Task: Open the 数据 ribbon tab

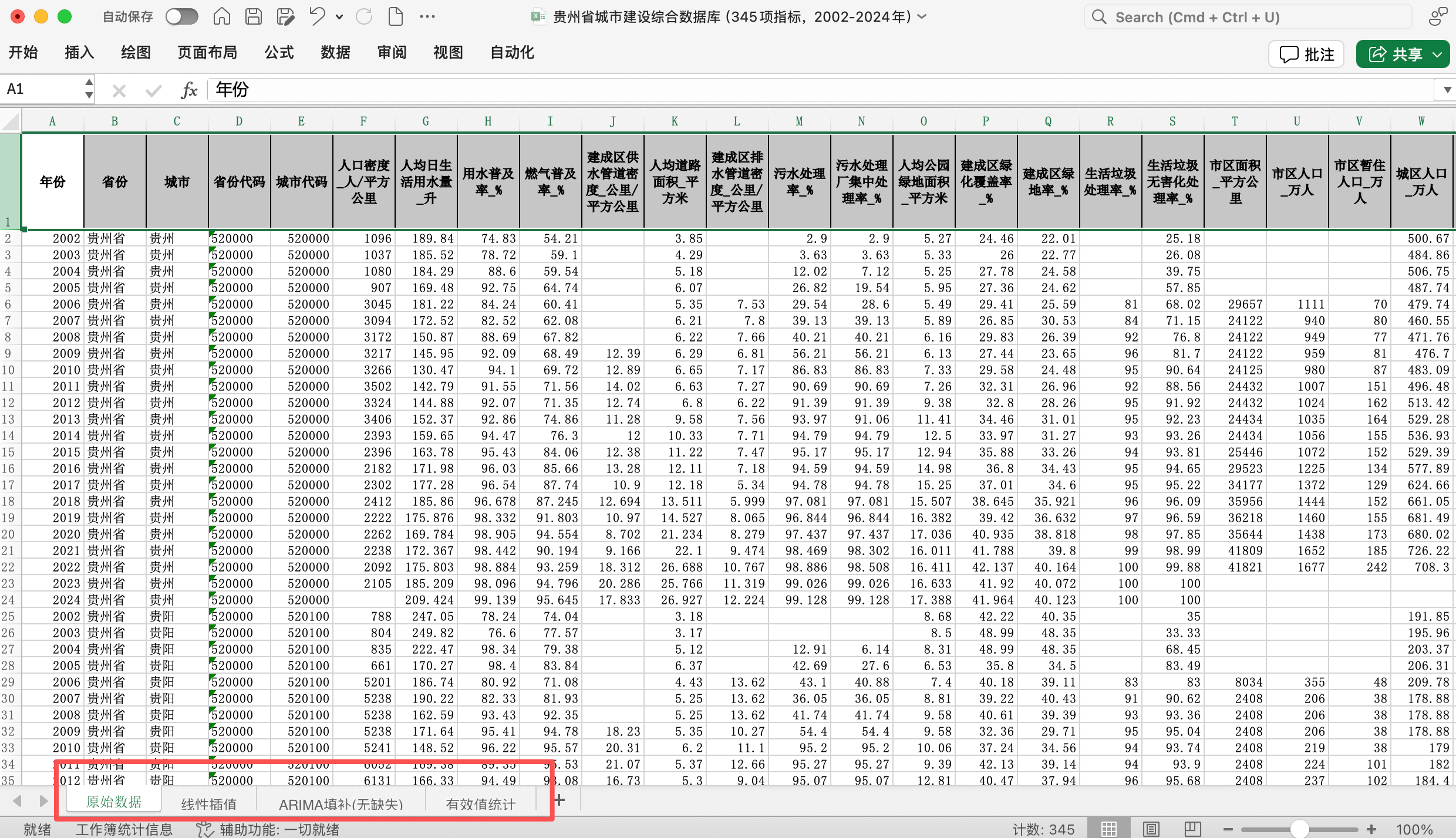Action: (335, 53)
